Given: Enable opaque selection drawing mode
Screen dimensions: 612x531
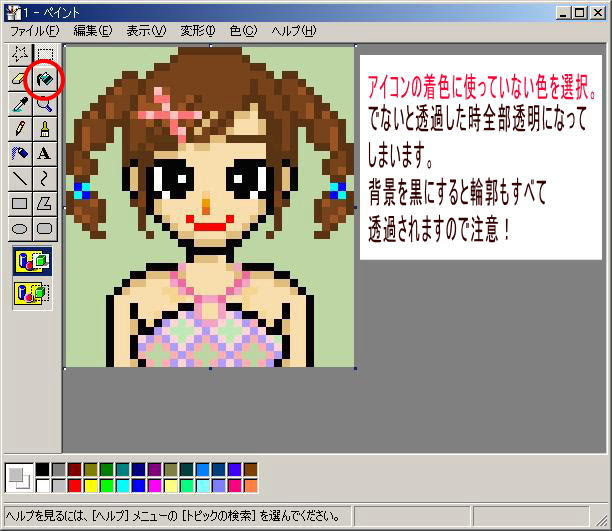Looking at the screenshot, I should [x=32, y=261].
